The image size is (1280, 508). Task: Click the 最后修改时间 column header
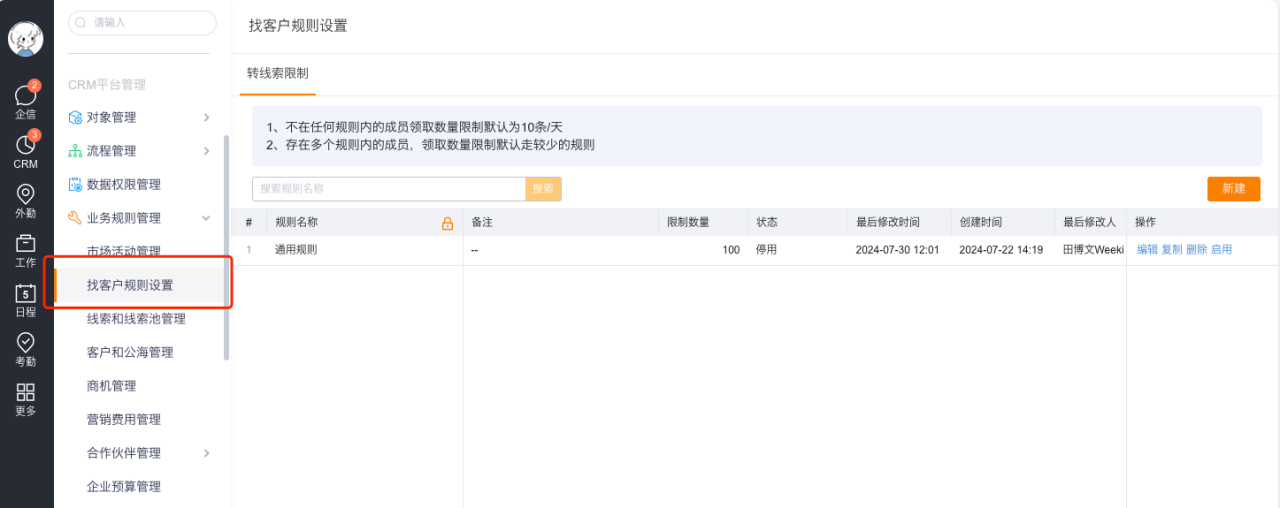tap(888, 223)
